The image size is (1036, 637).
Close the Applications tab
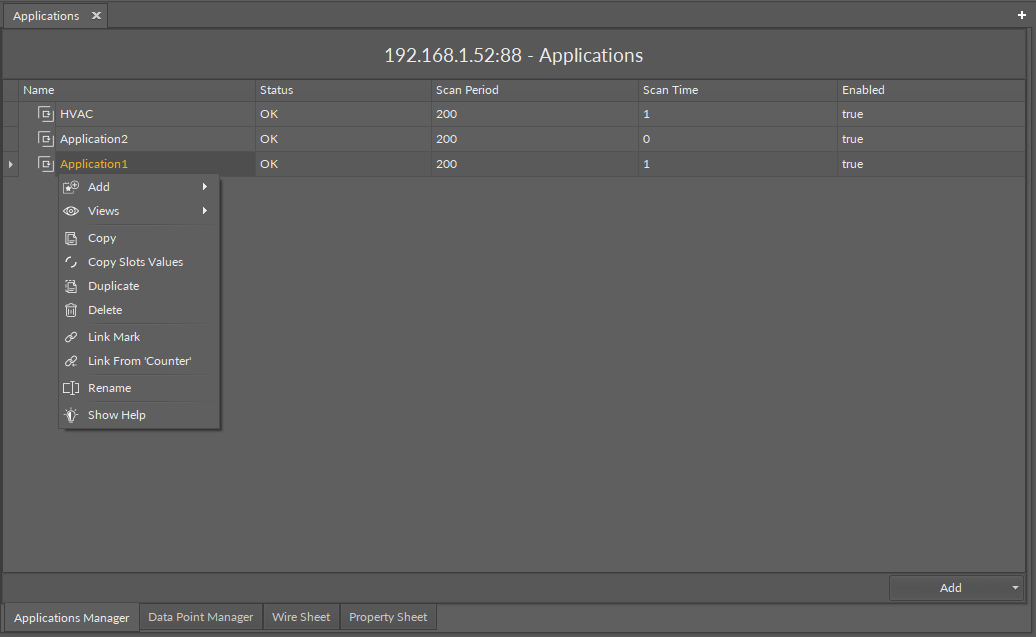pyautogui.click(x=96, y=16)
